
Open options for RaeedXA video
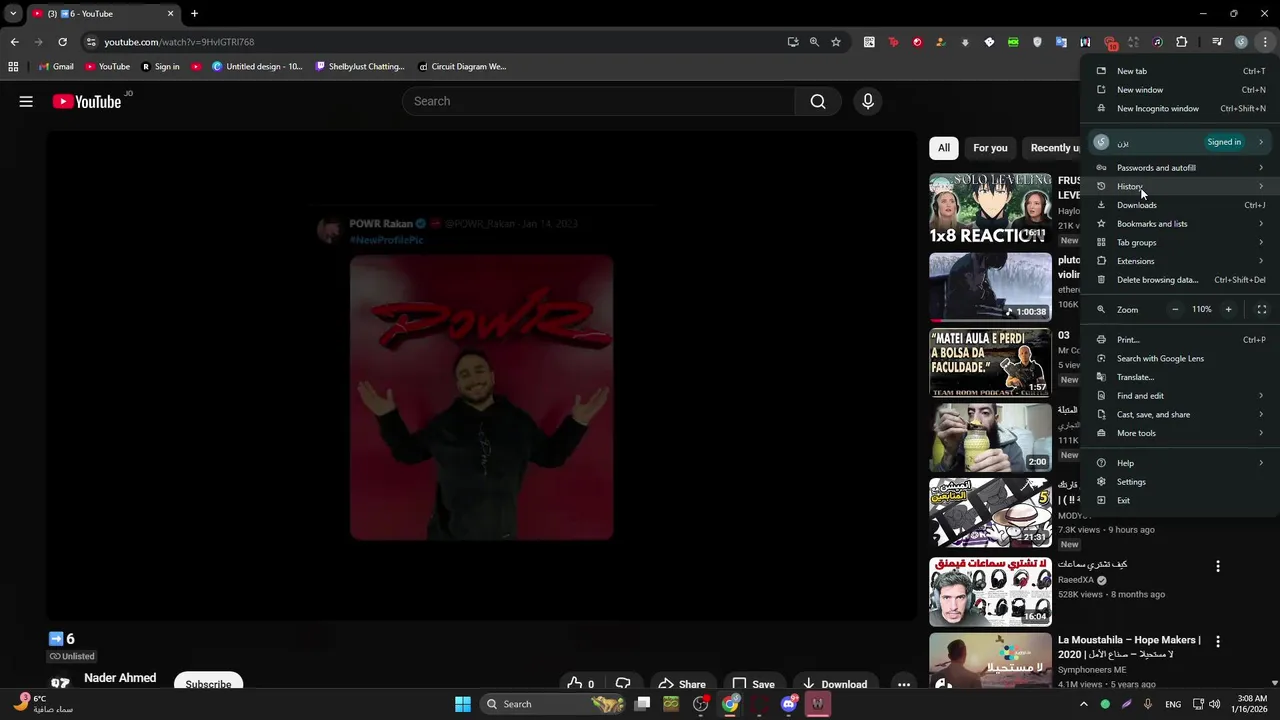tap(1217, 566)
